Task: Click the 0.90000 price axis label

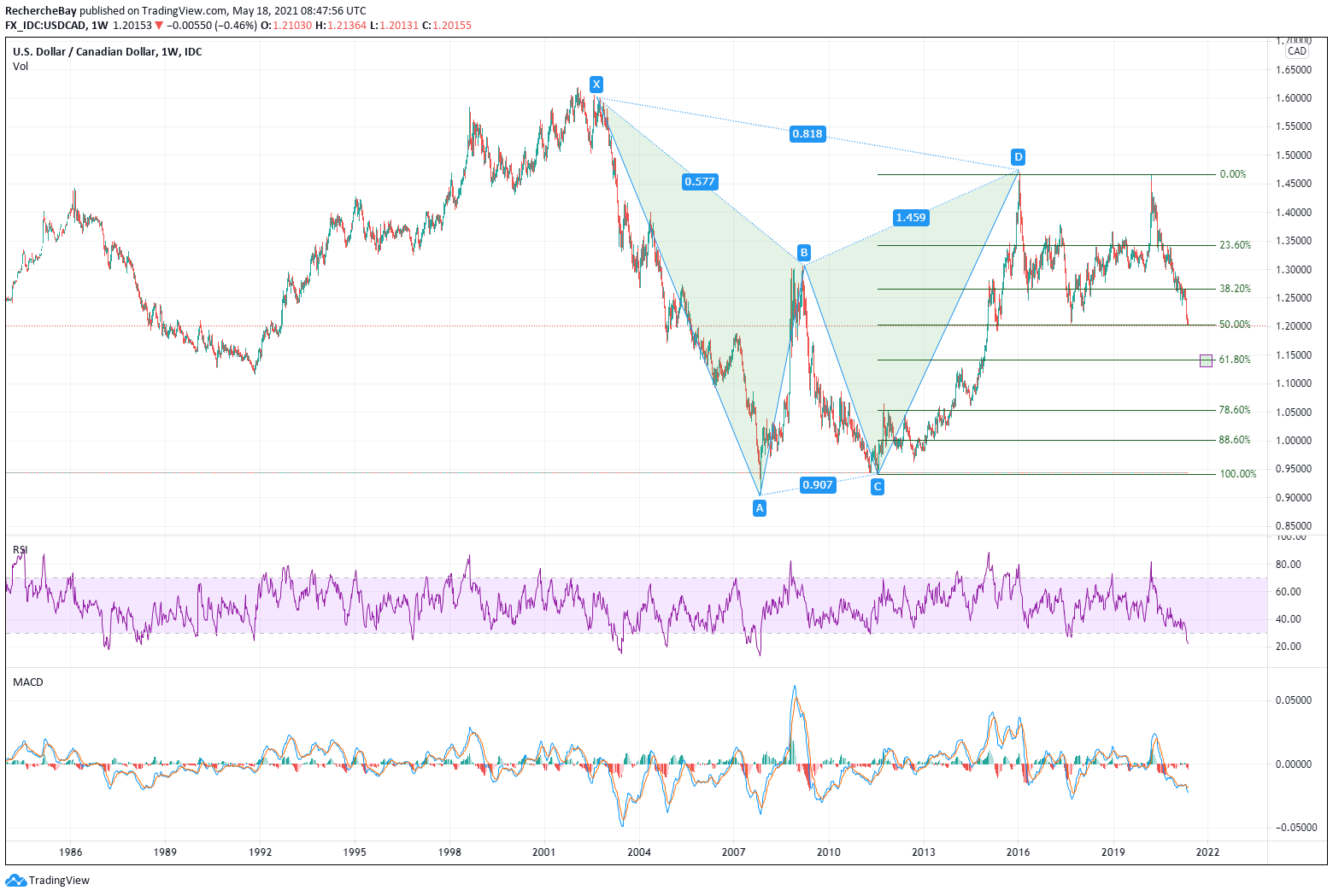Action: pyautogui.click(x=1294, y=498)
